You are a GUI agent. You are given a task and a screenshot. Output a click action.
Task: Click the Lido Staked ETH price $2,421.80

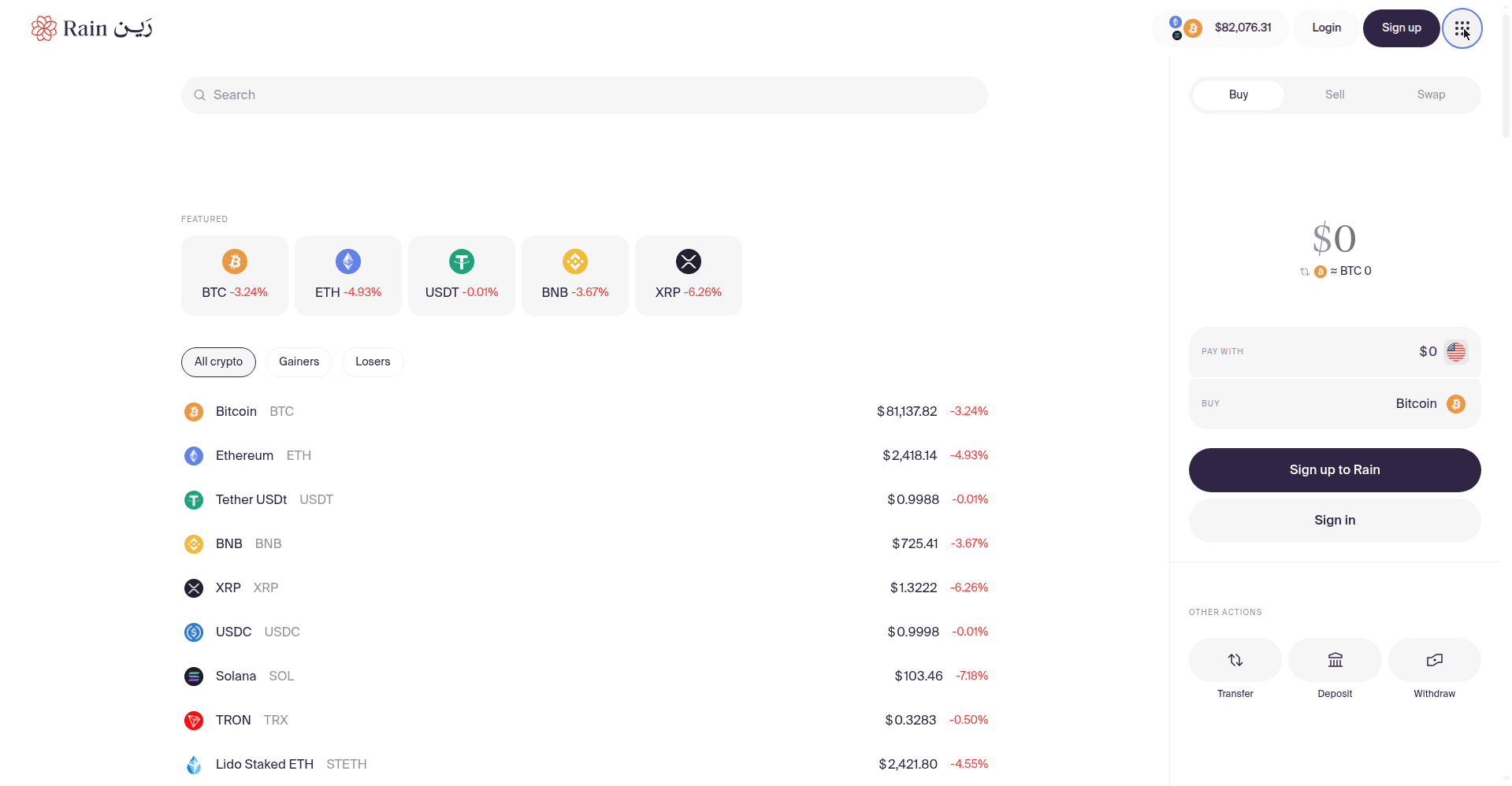tap(908, 765)
